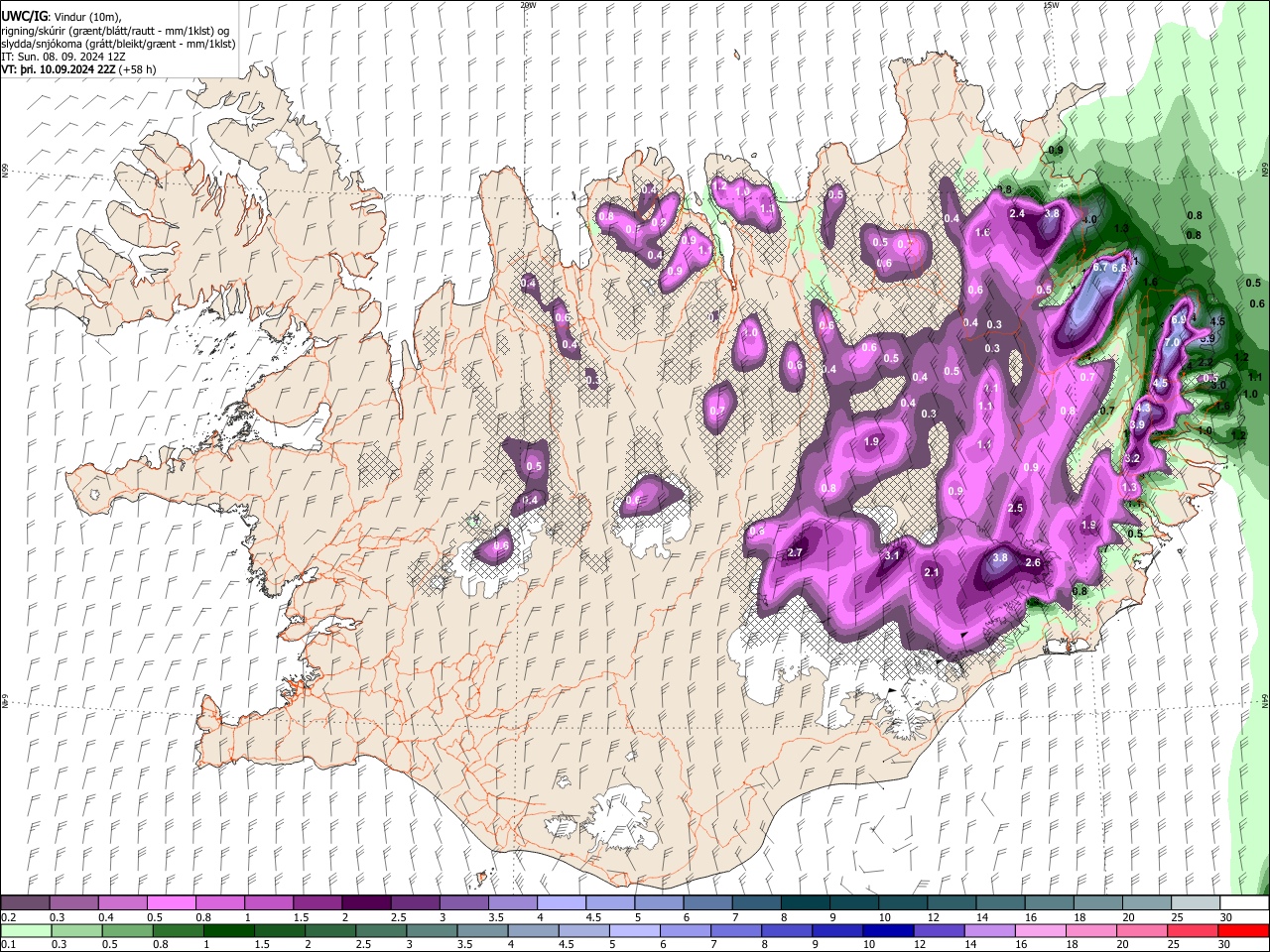The height and width of the screenshot is (952, 1270).
Task: Select the 25 red-pink swatch in bottom scale
Action: [x=1192, y=930]
